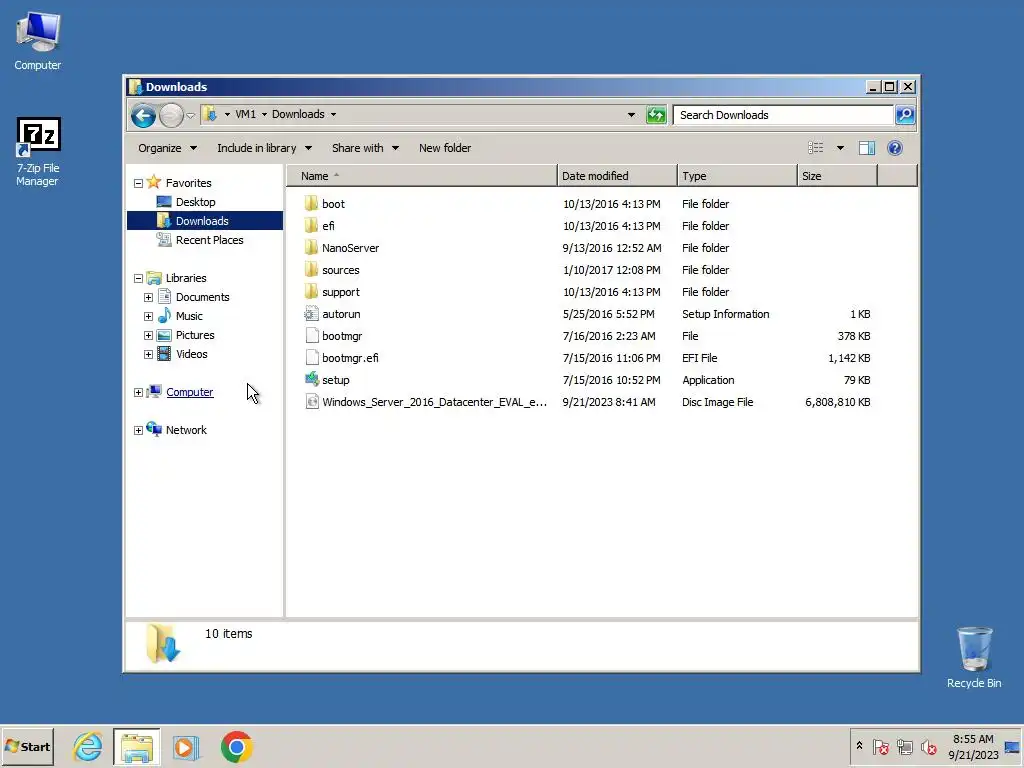Open Google Chrome from the taskbar

[236, 747]
